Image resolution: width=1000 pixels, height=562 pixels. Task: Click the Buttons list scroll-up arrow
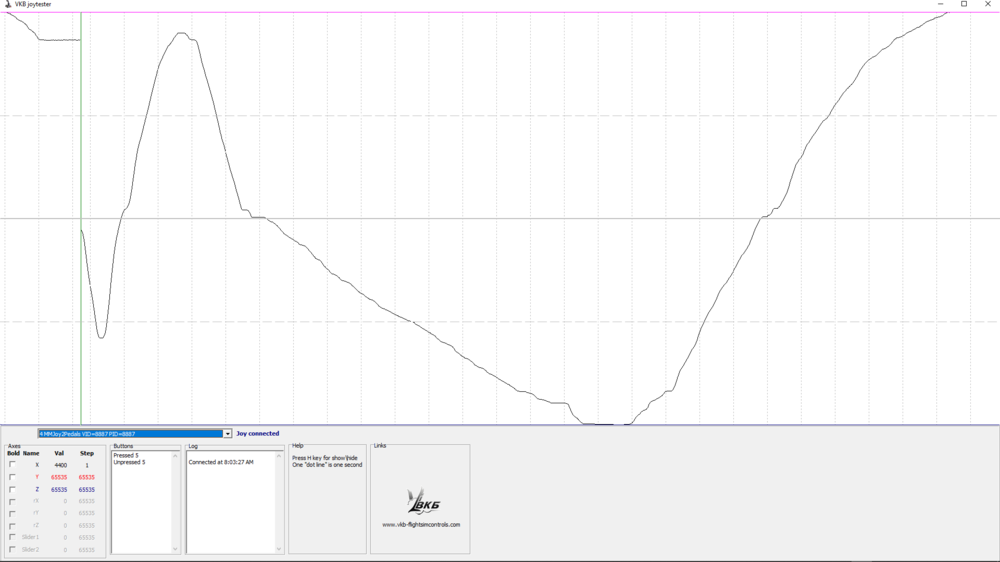[175, 456]
